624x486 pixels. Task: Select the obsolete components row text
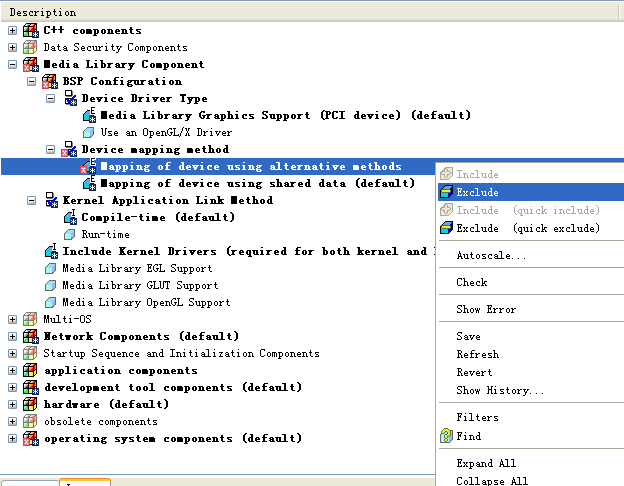coord(101,422)
